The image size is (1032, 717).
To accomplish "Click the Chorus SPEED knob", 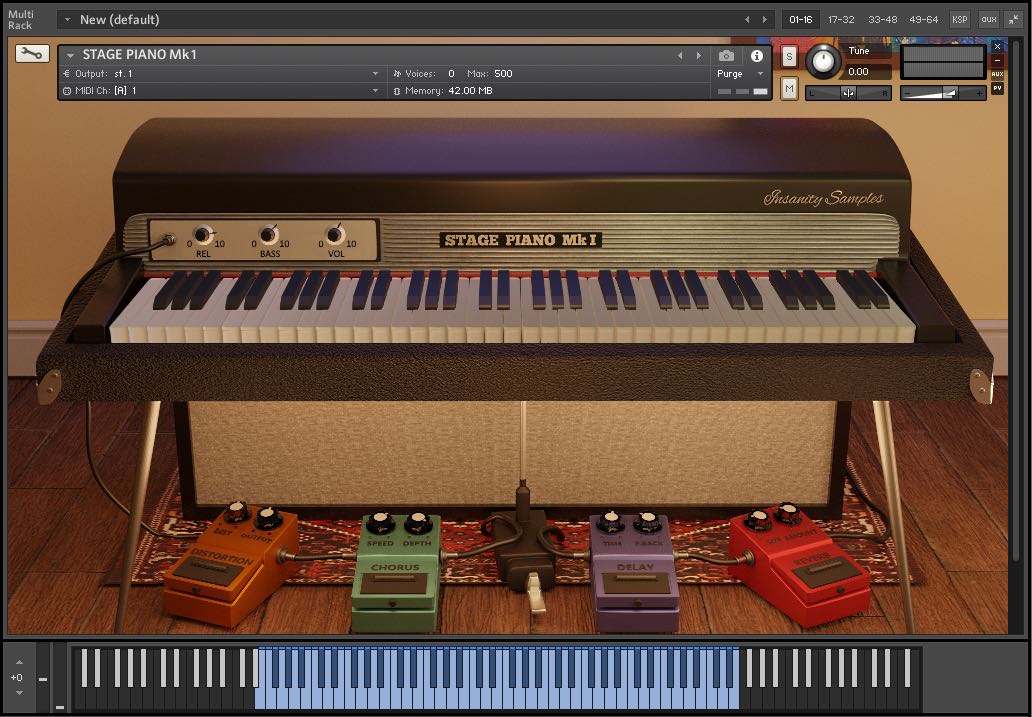I will tap(380, 523).
